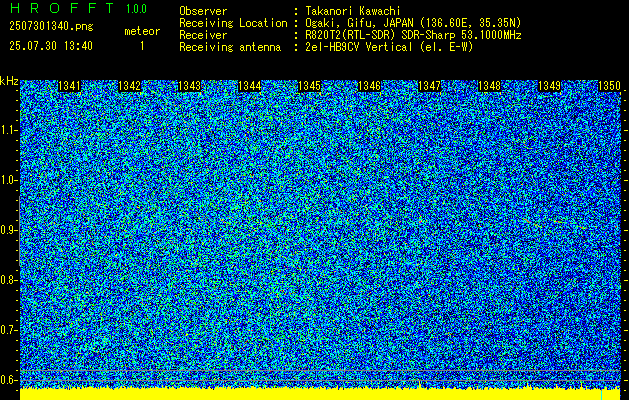Screen dimensions: 629x400
Task: Click the meteor label
Action: (x=142, y=31)
